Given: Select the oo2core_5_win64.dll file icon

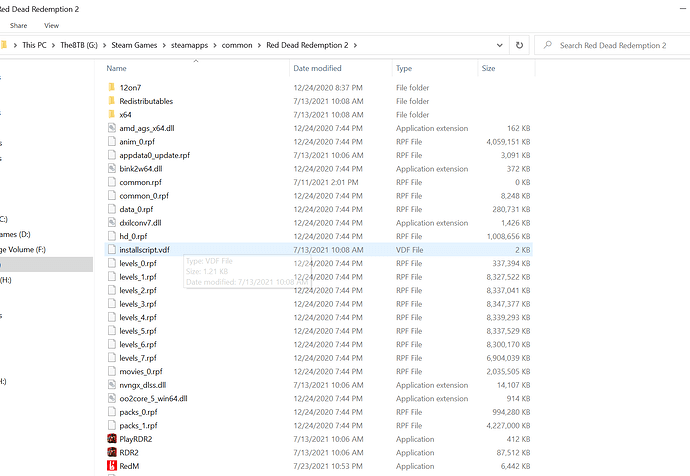Looking at the screenshot, I should point(112,398).
